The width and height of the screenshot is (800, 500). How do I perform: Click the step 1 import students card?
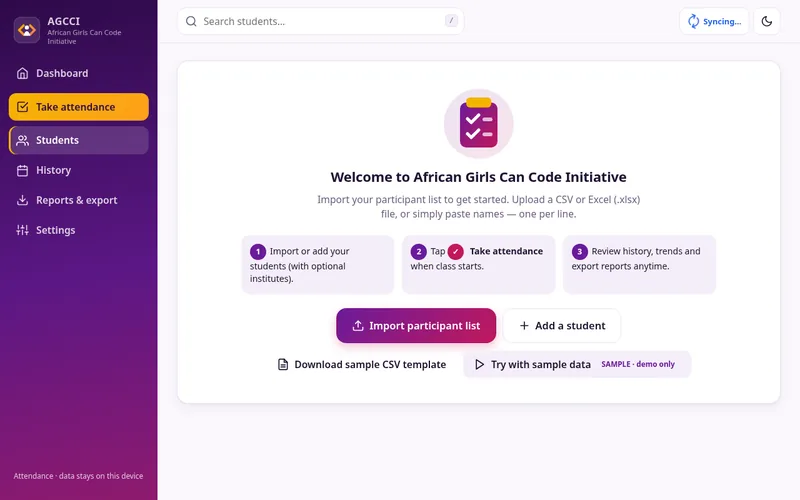pyautogui.click(x=318, y=265)
